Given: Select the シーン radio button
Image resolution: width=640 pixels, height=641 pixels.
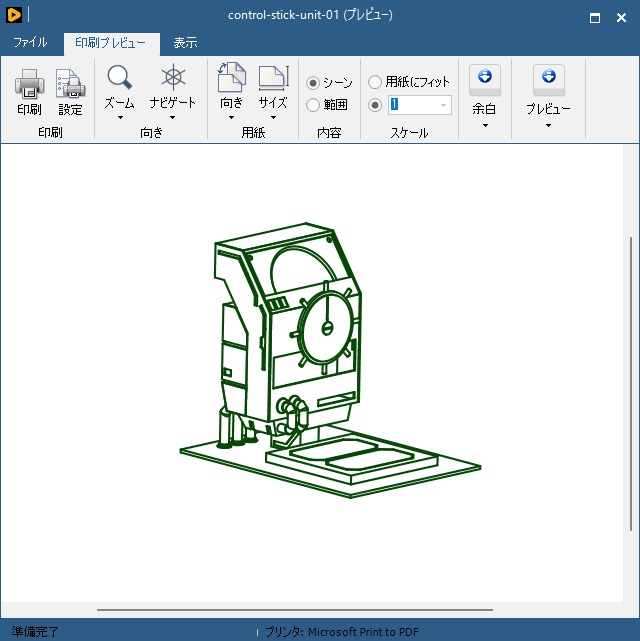Looking at the screenshot, I should [x=313, y=83].
